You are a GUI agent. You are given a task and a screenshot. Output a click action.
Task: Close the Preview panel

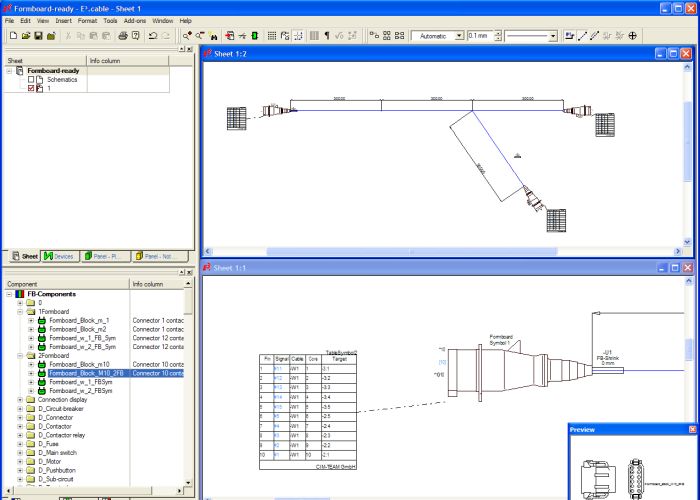coord(692,429)
